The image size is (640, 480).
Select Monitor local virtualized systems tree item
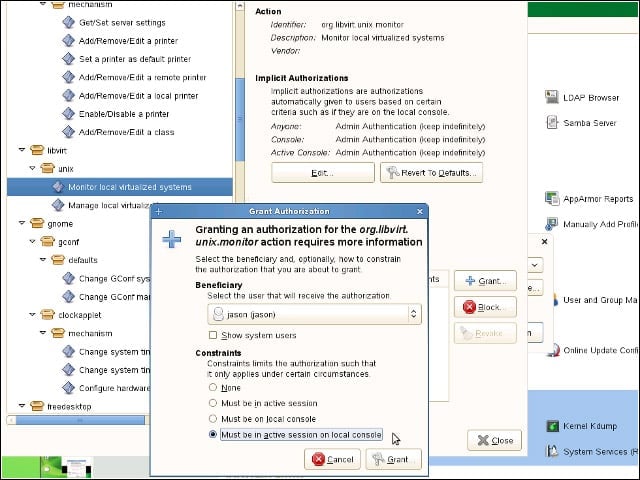[120, 187]
